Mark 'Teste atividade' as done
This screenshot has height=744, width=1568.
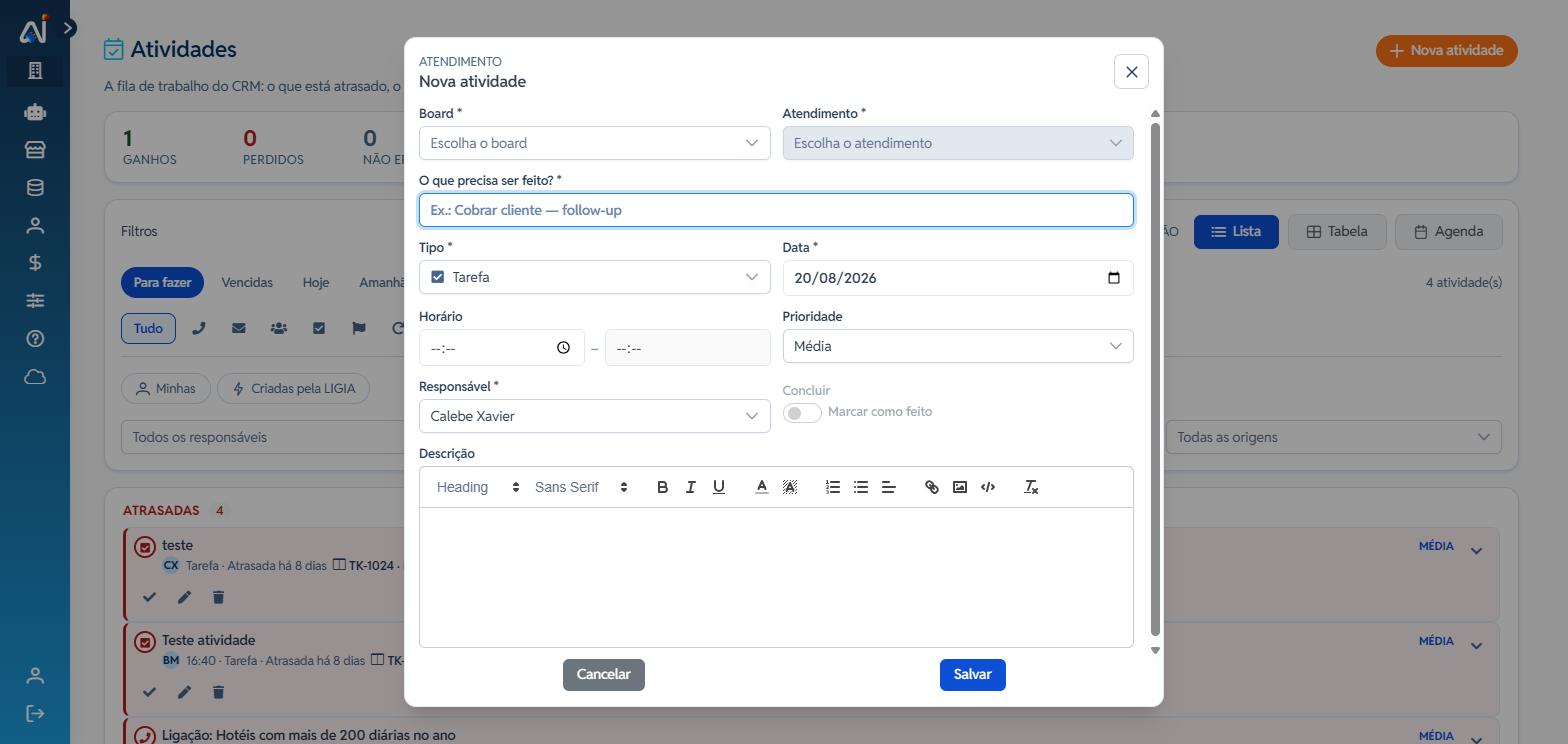click(149, 692)
